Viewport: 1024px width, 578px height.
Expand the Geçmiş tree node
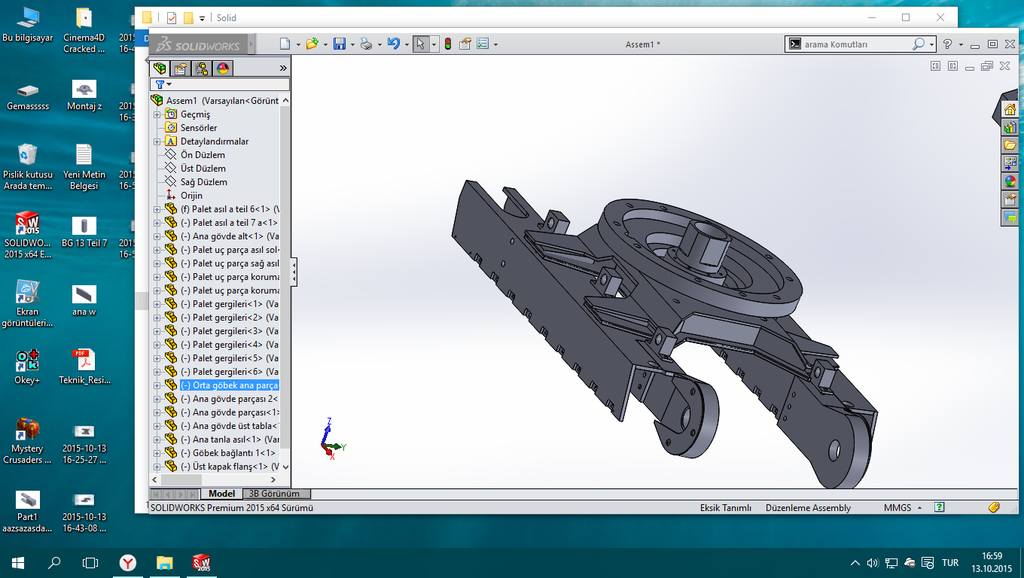coord(157,114)
